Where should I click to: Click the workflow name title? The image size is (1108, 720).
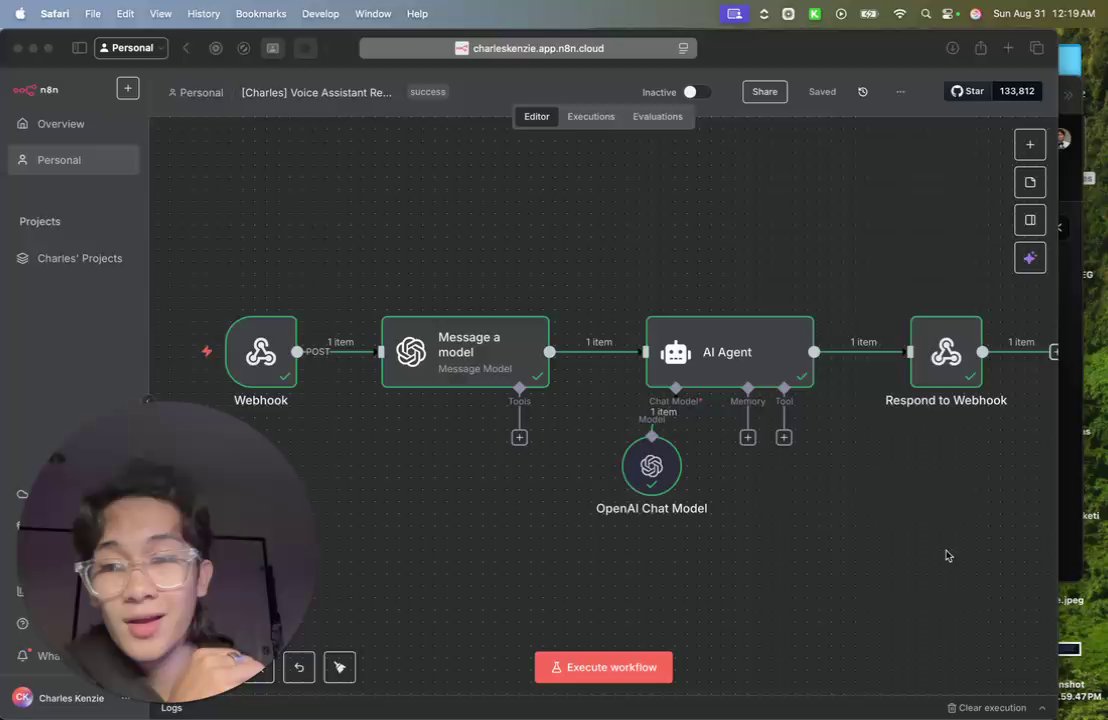[x=317, y=93]
